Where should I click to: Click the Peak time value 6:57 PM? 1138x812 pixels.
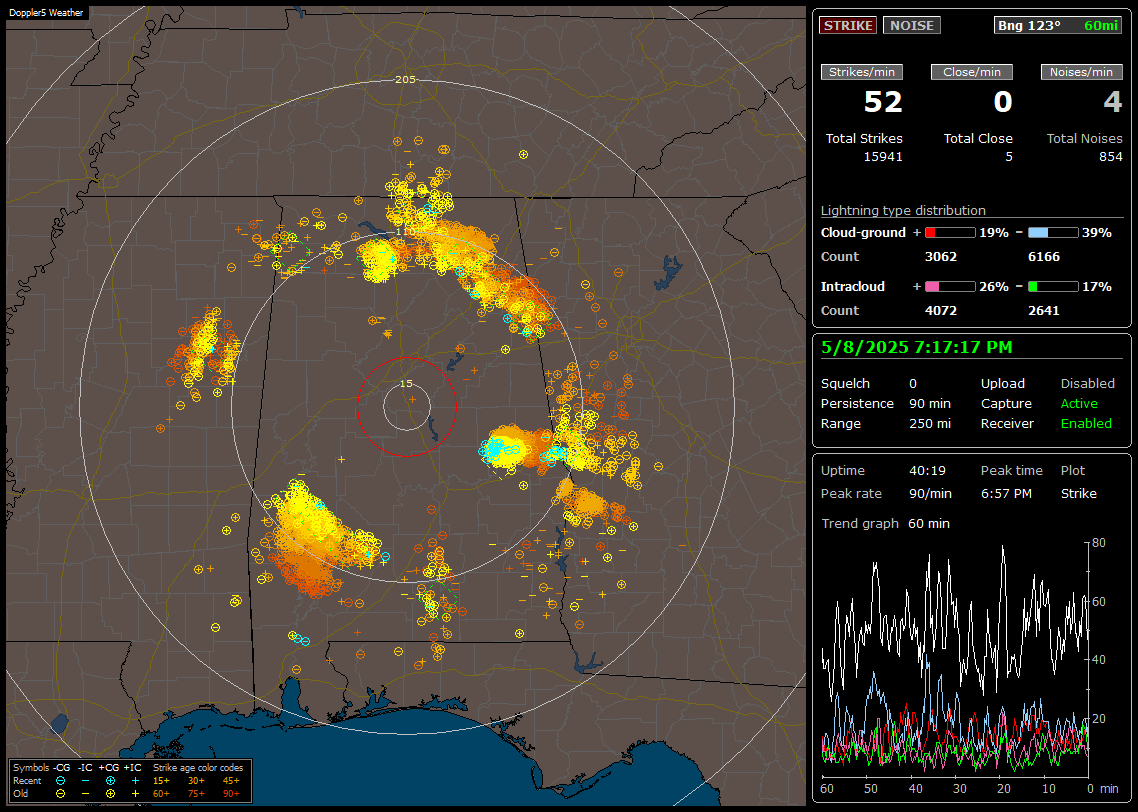[1006, 493]
